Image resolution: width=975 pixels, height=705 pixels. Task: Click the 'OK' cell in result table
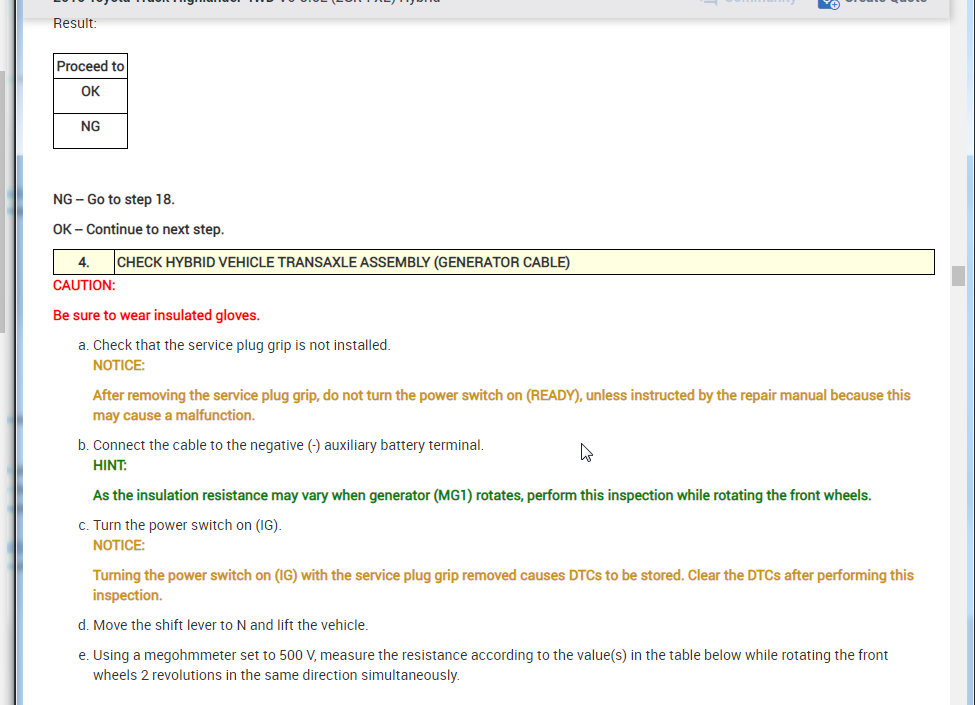coord(90,96)
